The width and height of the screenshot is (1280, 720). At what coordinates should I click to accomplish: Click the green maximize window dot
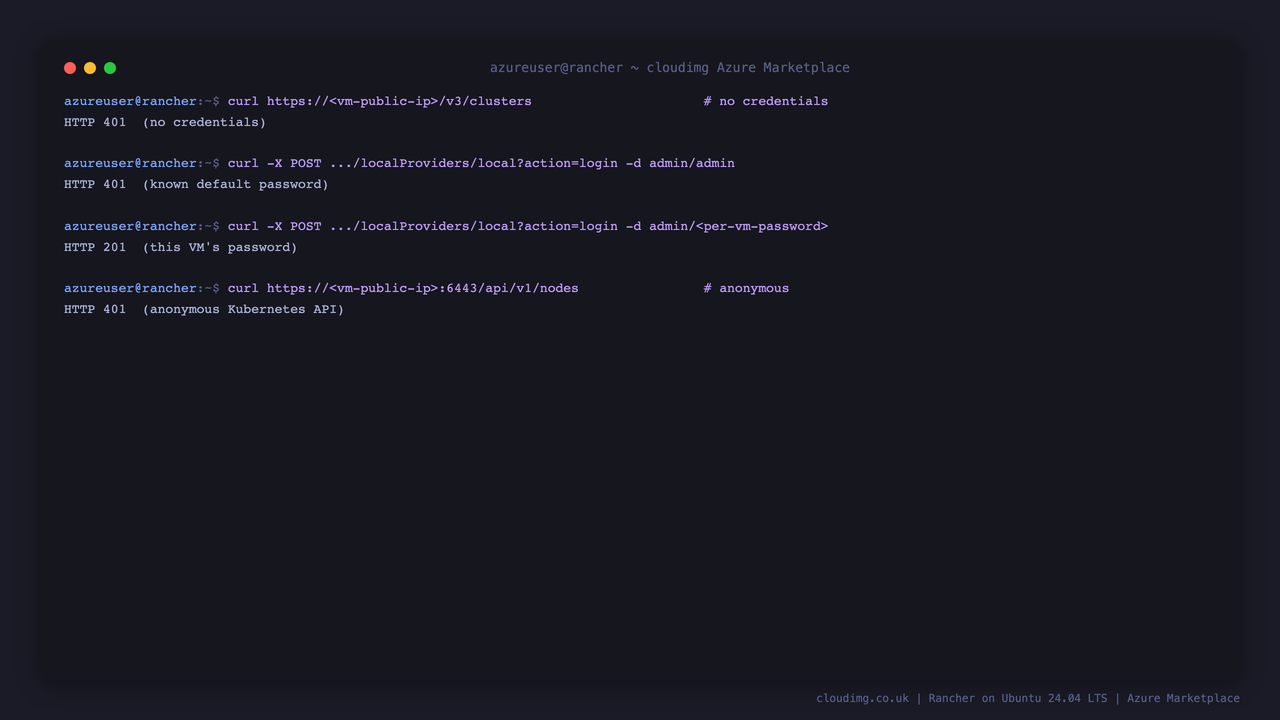(x=110, y=68)
